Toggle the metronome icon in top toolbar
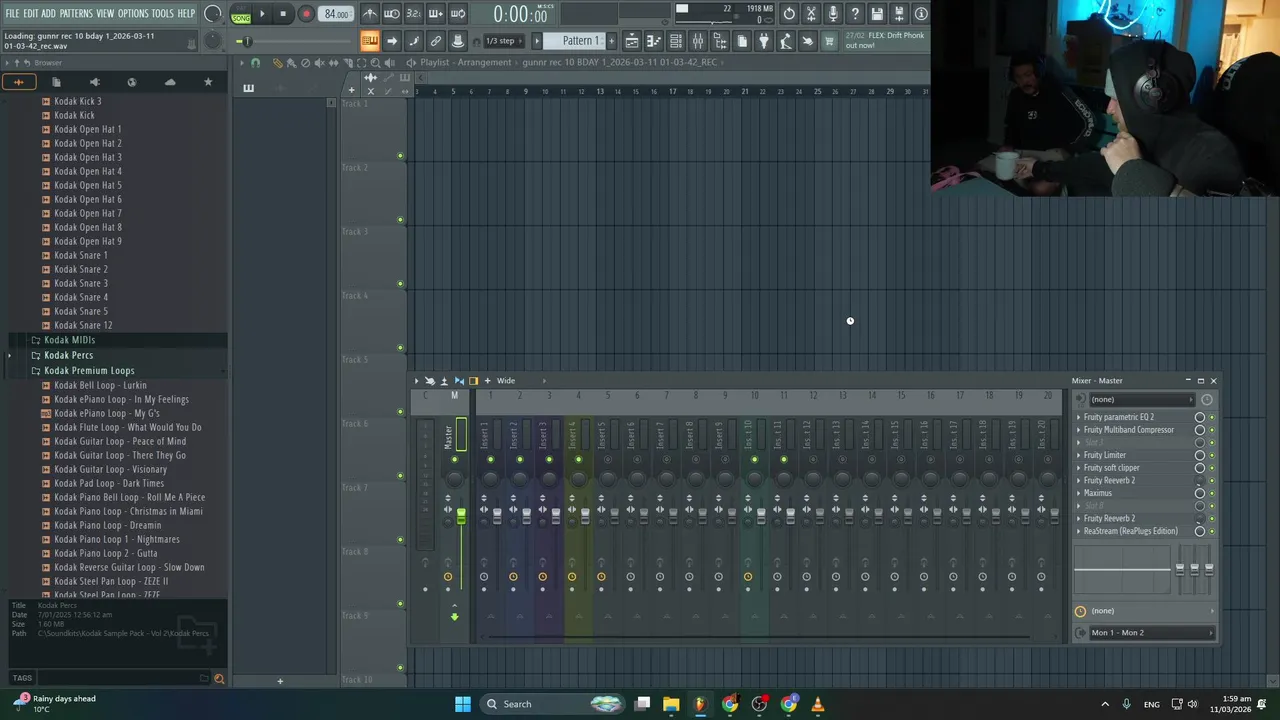Screen dimensions: 1280x720 click(370, 14)
